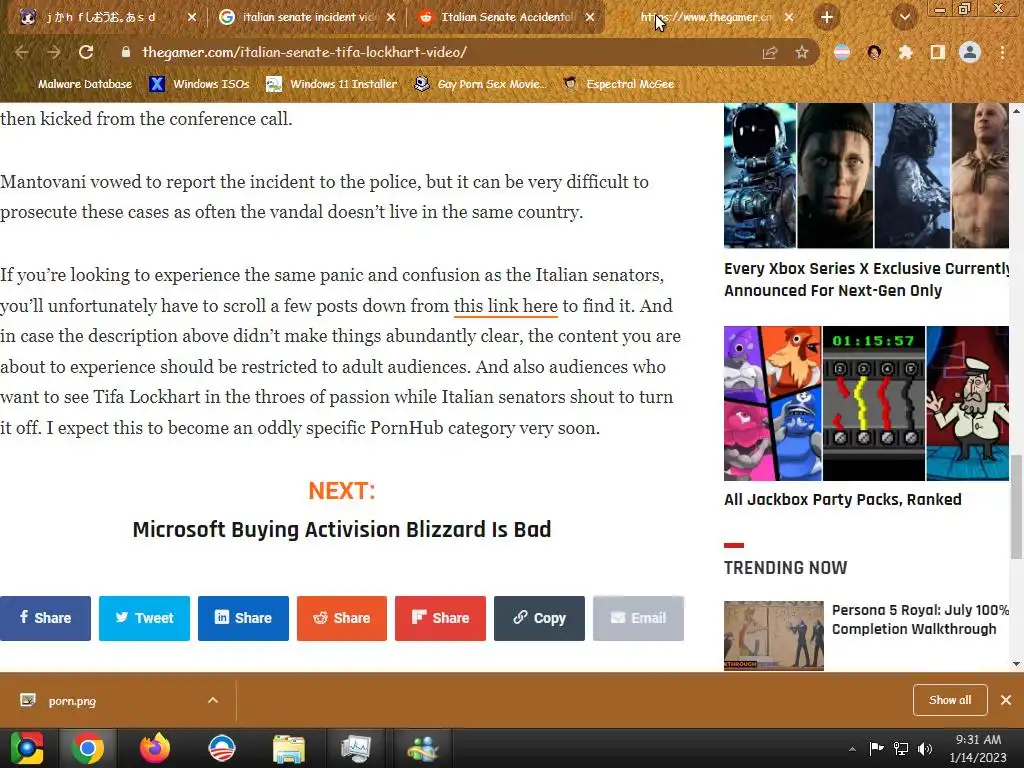Go back to previous page
The height and width of the screenshot is (768, 1024).
click(x=22, y=52)
